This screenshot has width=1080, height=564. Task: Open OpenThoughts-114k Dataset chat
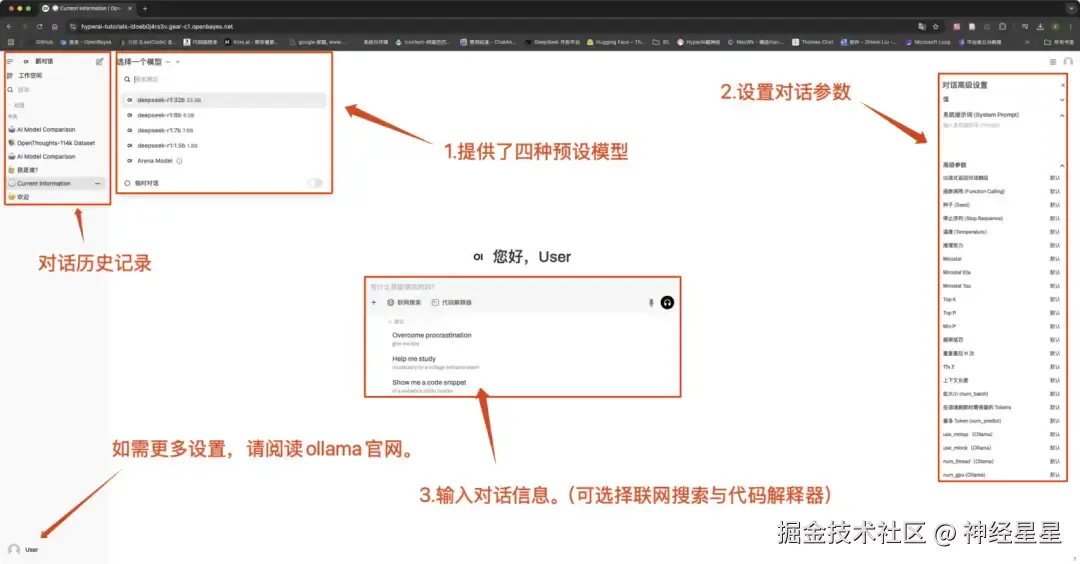click(55, 143)
